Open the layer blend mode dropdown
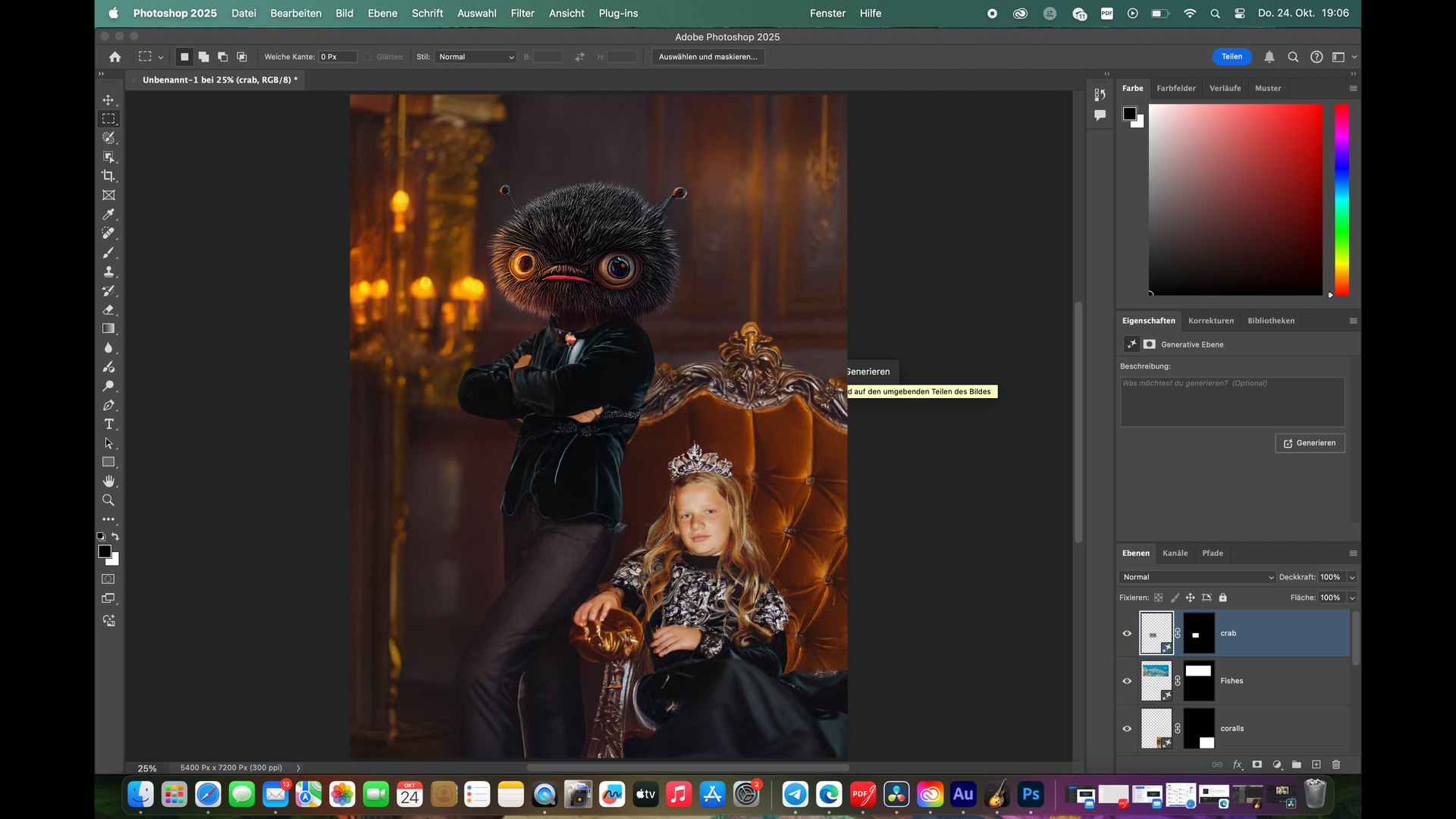This screenshot has width=1456, height=819. pos(1197,577)
